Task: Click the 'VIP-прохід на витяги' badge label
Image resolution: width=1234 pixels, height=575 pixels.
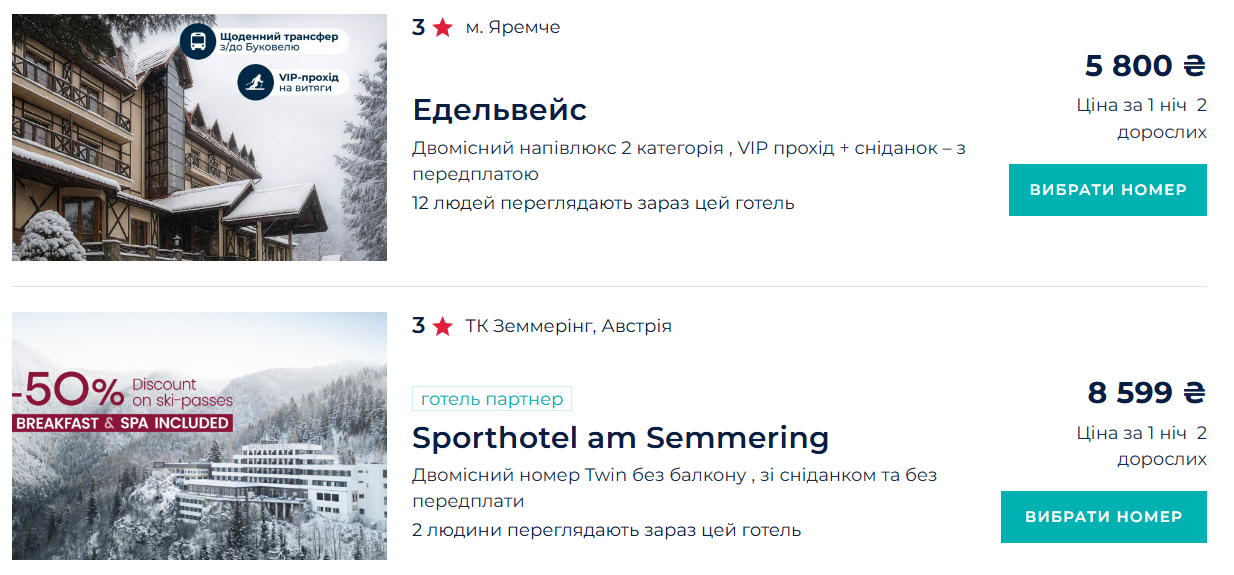Action: (308, 82)
